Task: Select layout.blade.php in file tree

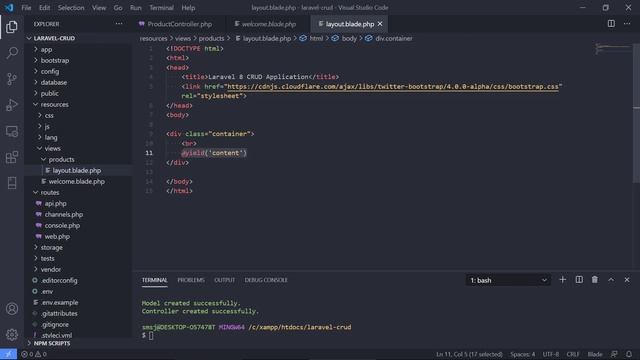Action: click(x=77, y=171)
